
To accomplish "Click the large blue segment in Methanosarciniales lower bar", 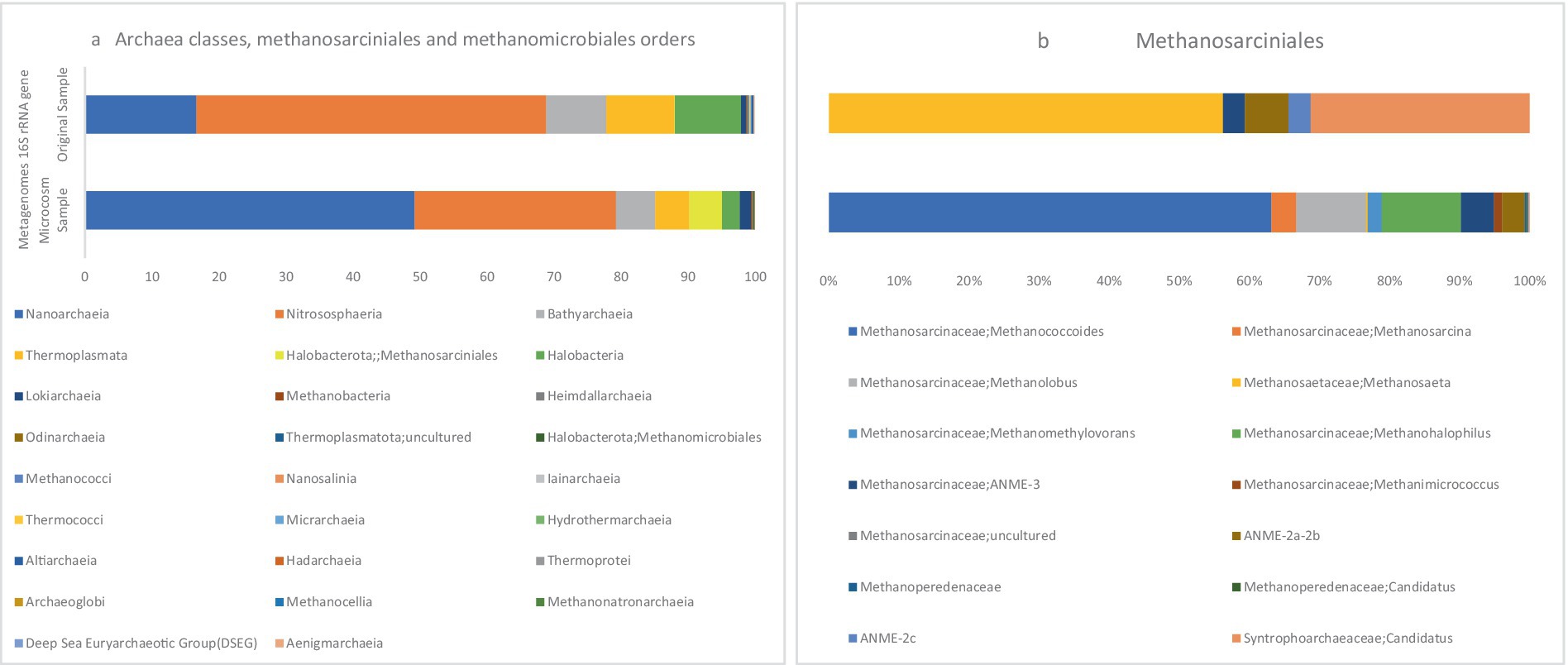I will coord(1049,213).
